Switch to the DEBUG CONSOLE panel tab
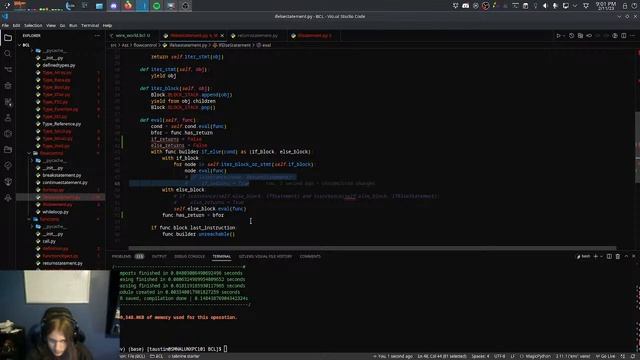Screen dimensions: 640x360 (x=189, y=256)
